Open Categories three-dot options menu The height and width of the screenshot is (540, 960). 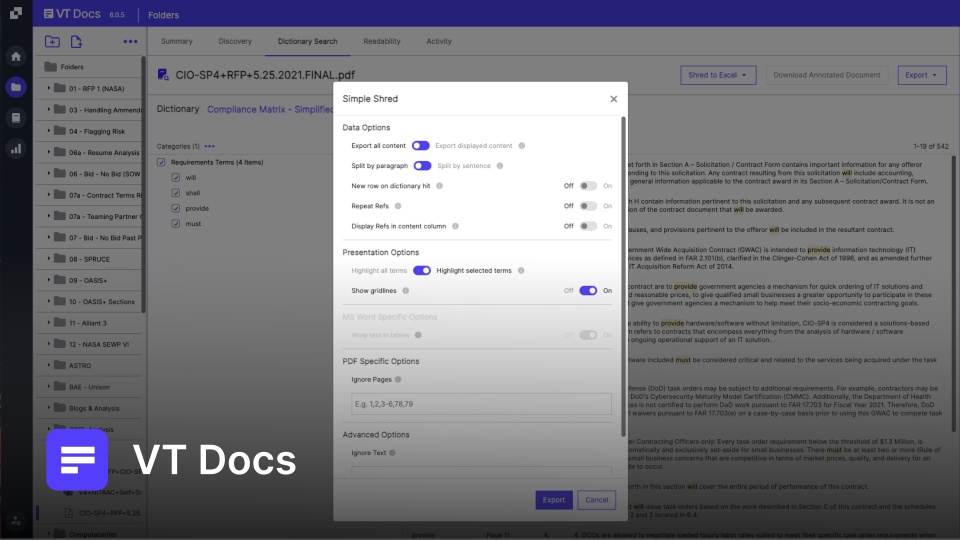(210, 146)
